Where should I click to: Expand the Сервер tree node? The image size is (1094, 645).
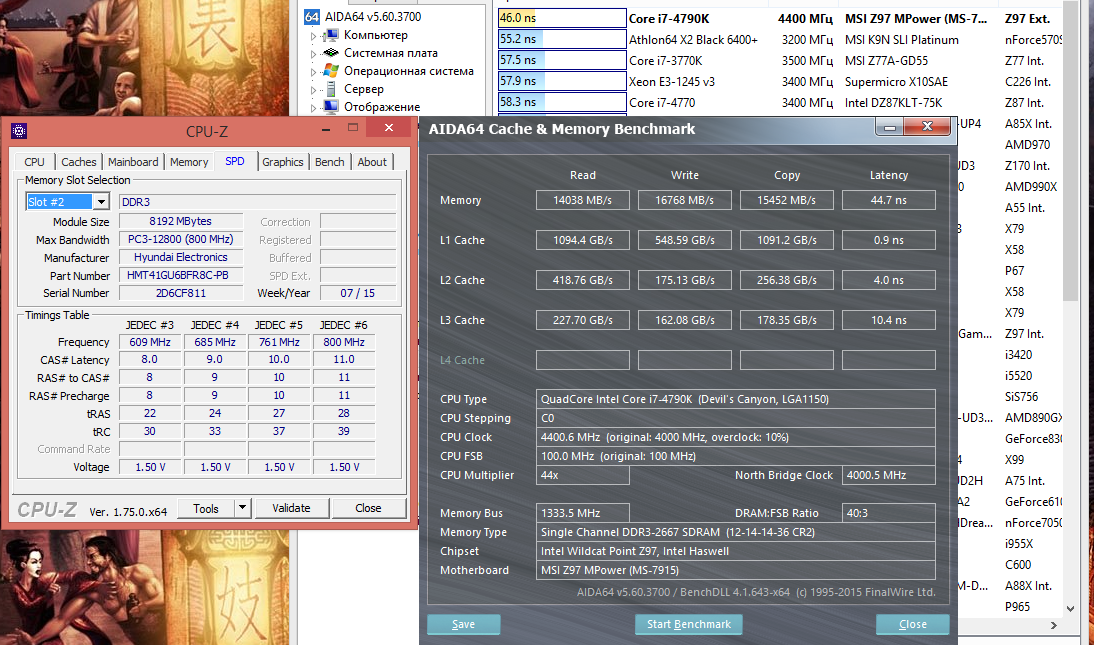click(x=313, y=89)
